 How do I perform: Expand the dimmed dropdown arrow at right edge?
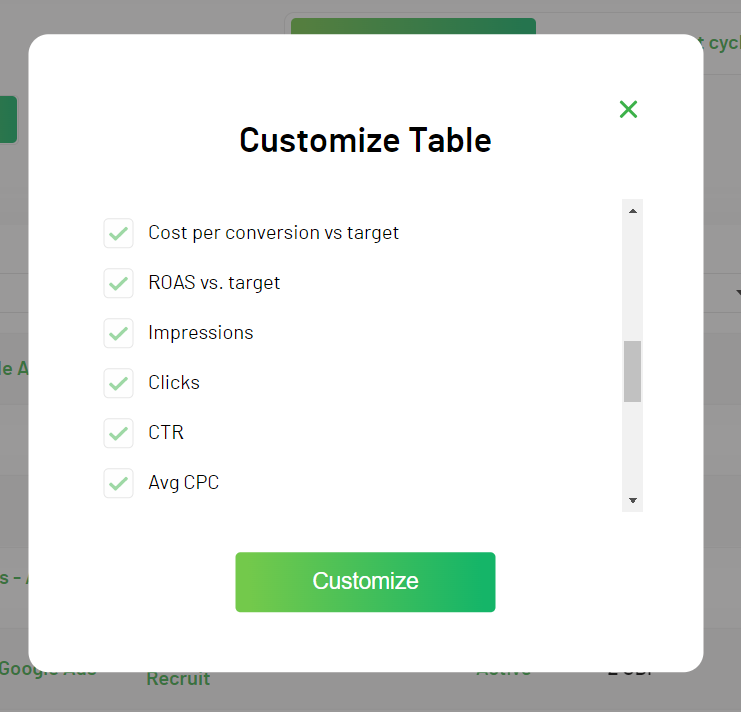[735, 292]
